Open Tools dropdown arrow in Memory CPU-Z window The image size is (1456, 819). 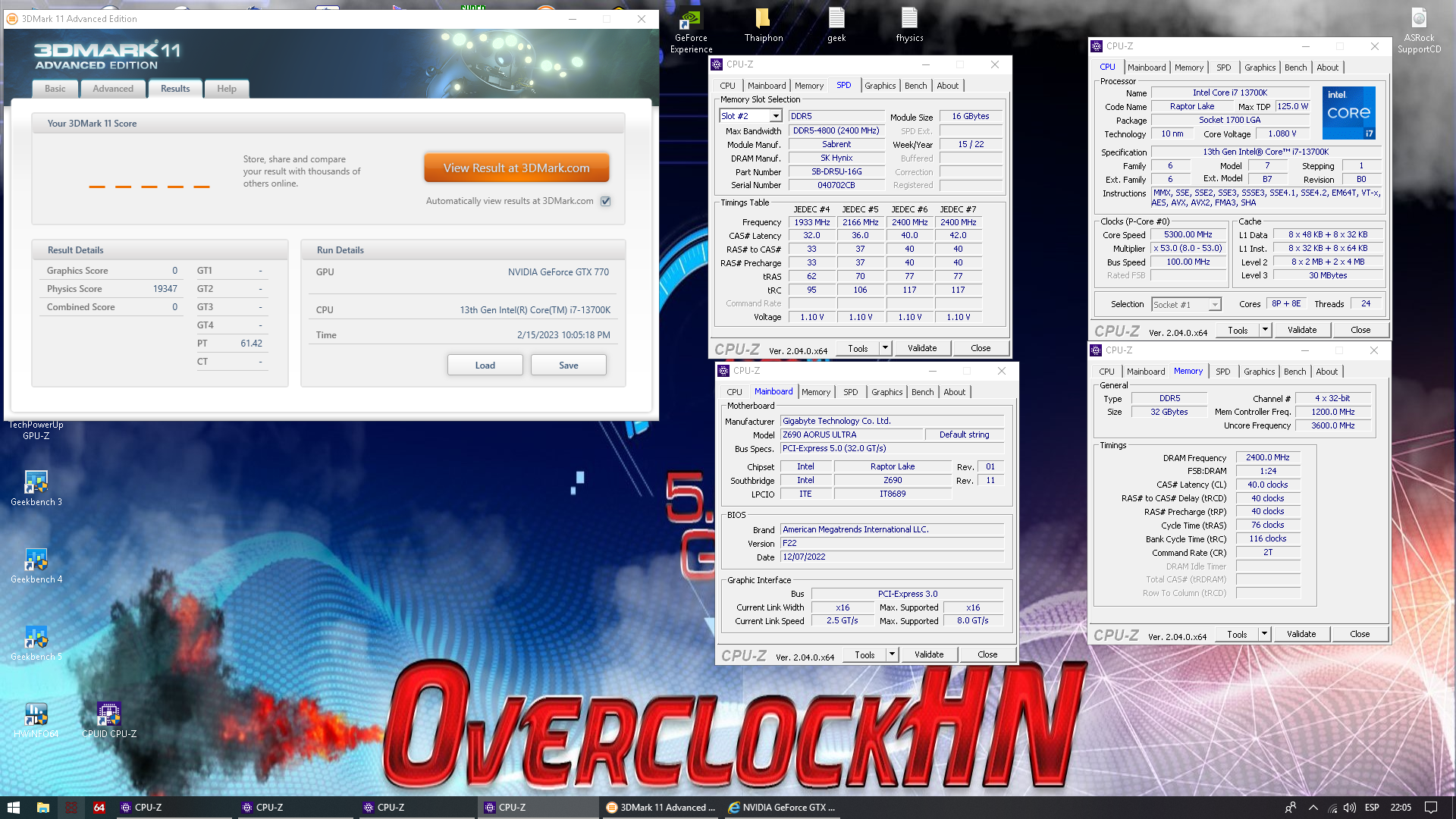click(1264, 634)
